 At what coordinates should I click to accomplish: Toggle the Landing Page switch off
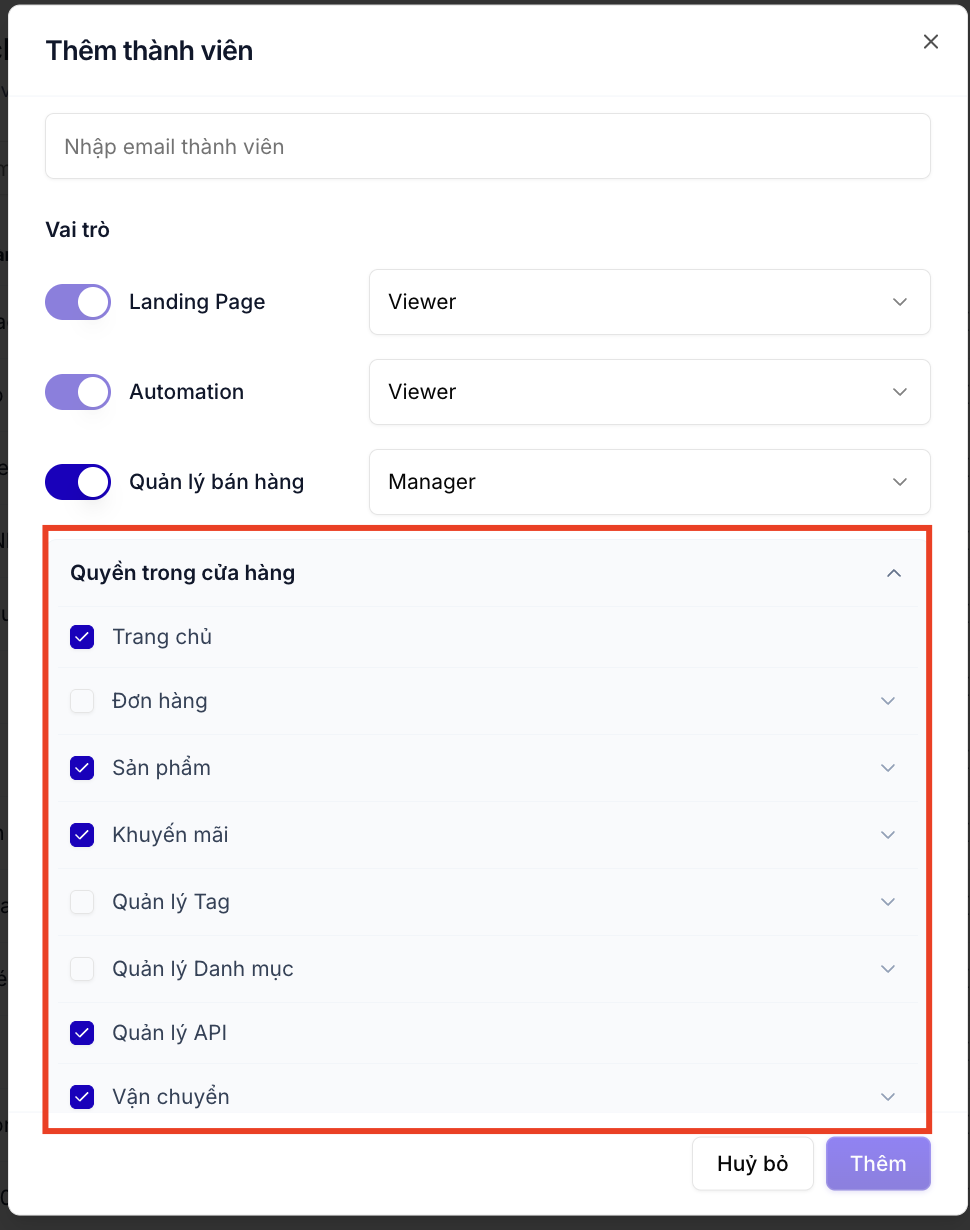click(78, 302)
